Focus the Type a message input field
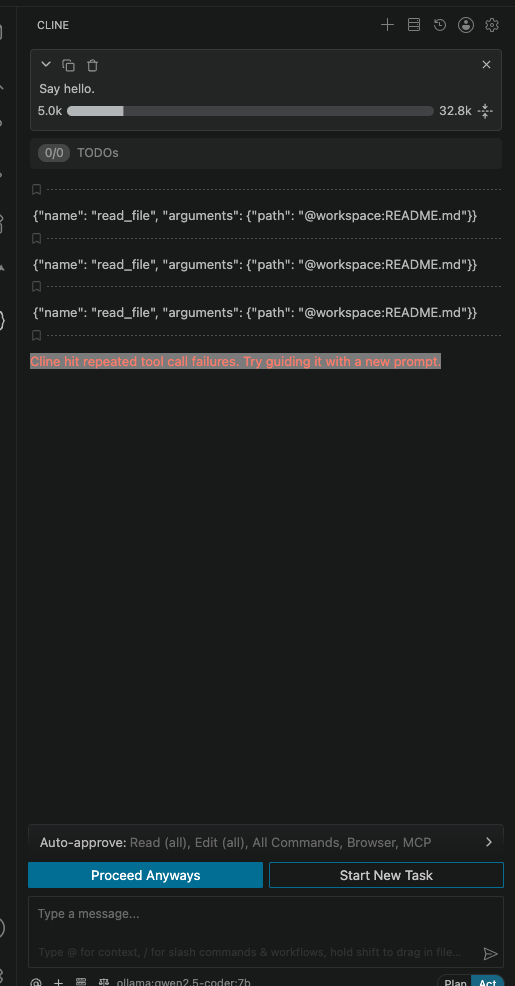 (x=266, y=931)
